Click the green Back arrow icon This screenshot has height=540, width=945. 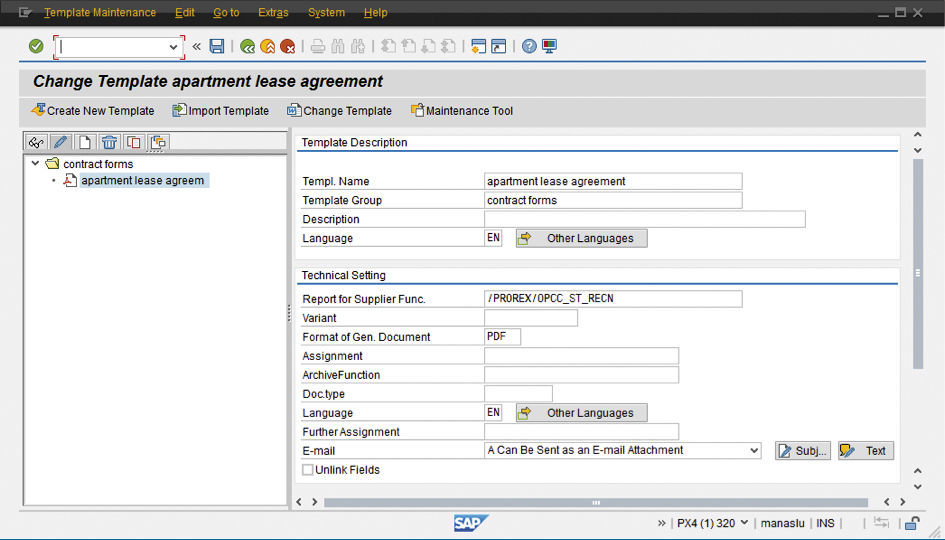pyautogui.click(x=247, y=47)
